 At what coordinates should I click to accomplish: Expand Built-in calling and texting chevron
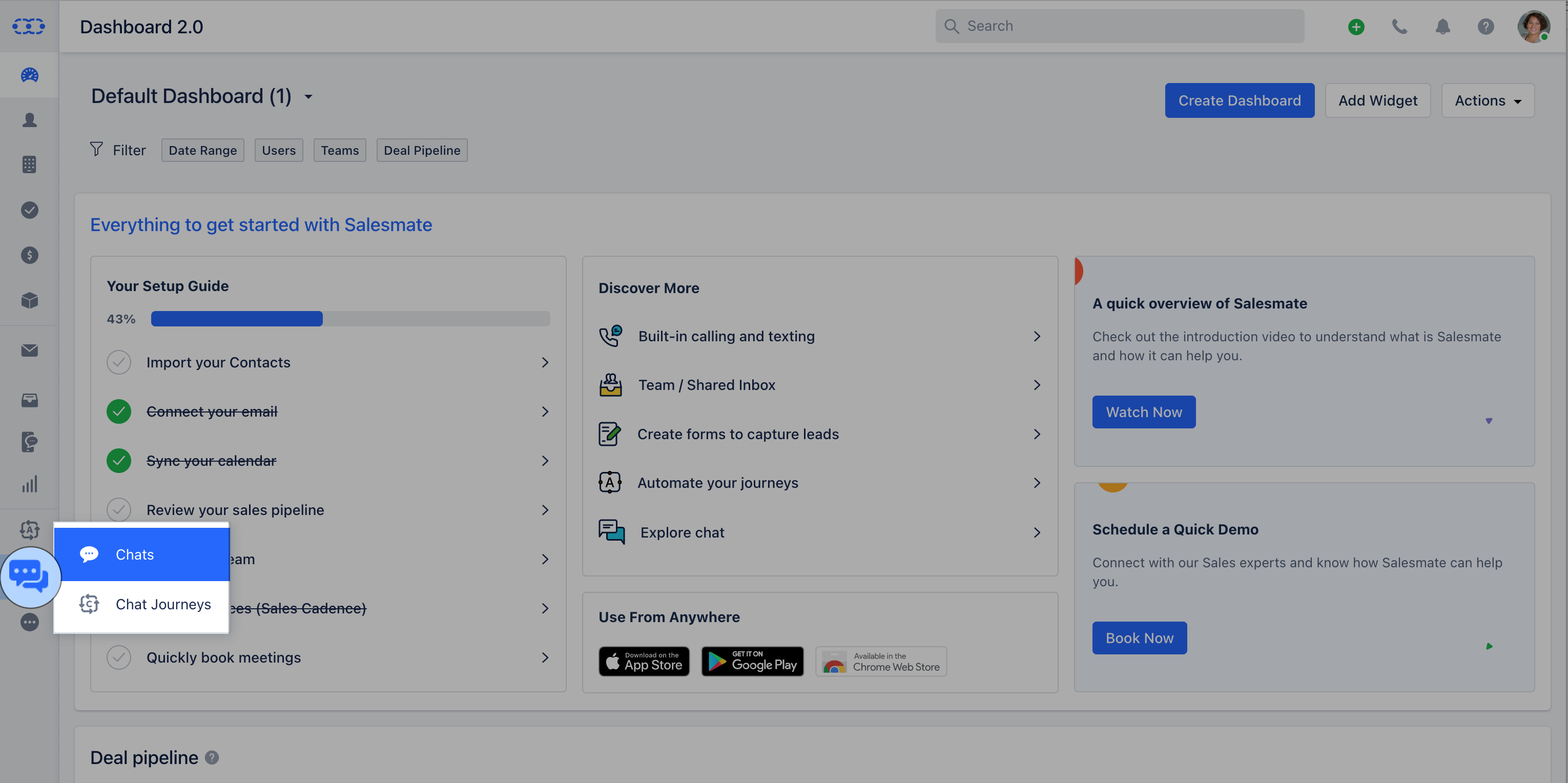coord(1037,336)
